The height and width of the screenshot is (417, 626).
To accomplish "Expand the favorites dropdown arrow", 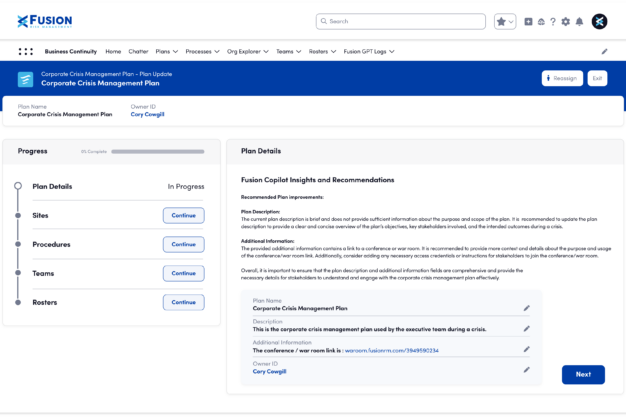I will 511,22.
